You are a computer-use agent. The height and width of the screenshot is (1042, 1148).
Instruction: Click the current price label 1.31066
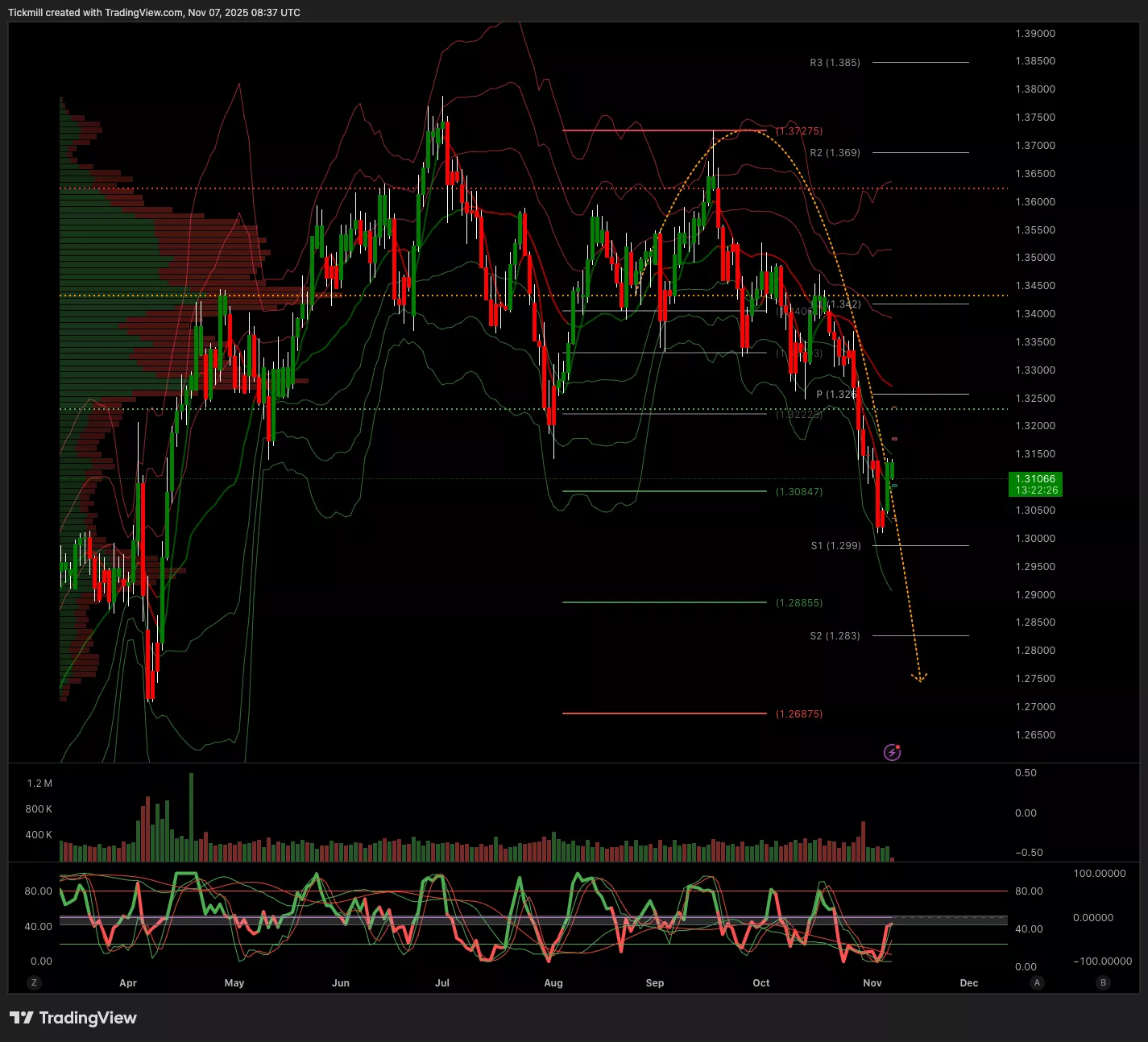tap(1035, 479)
